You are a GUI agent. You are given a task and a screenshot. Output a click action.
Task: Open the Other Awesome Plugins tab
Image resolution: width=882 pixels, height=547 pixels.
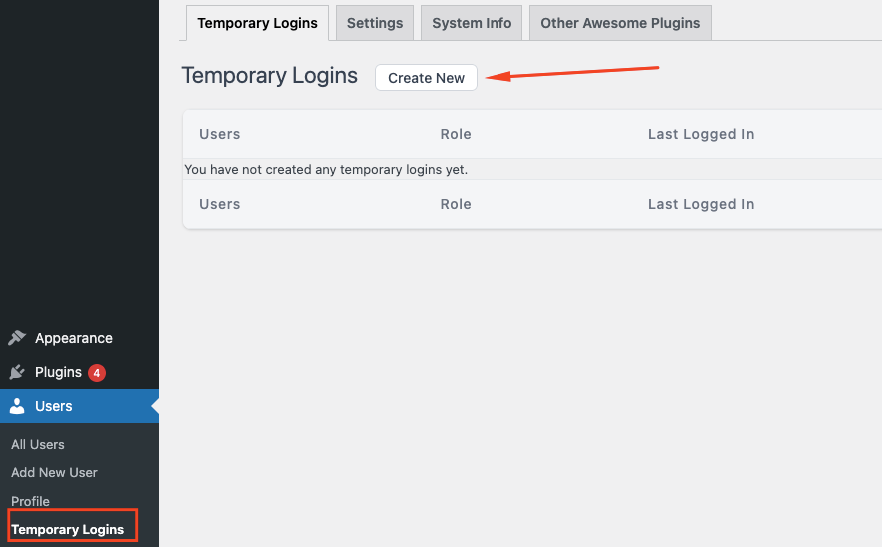[x=620, y=23]
